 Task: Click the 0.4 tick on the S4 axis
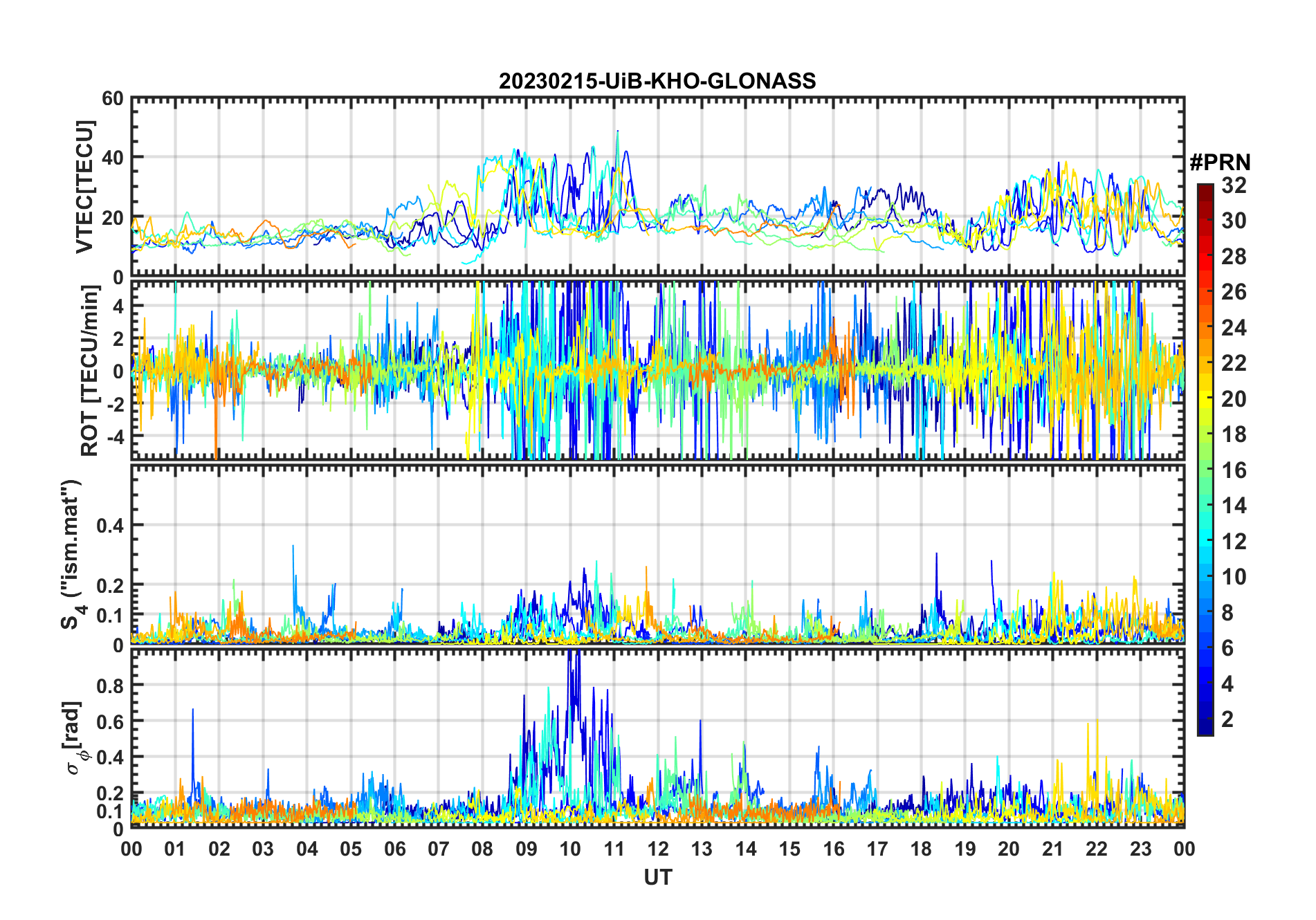coord(109,526)
